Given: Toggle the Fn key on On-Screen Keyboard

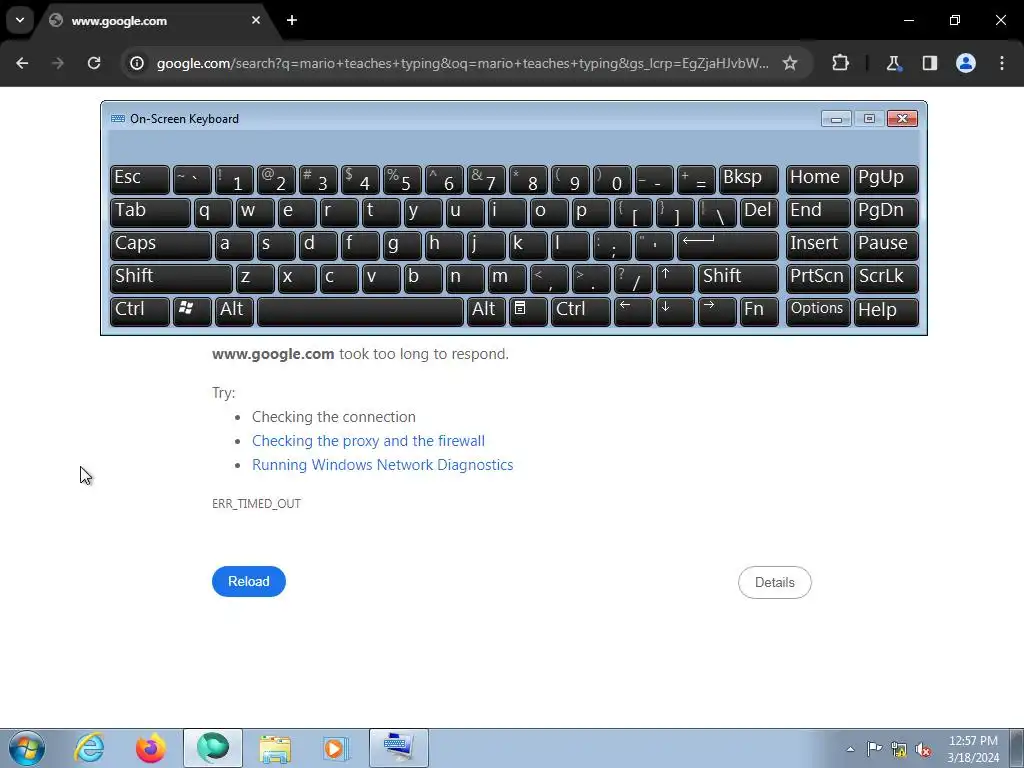Looking at the screenshot, I should 759,311.
